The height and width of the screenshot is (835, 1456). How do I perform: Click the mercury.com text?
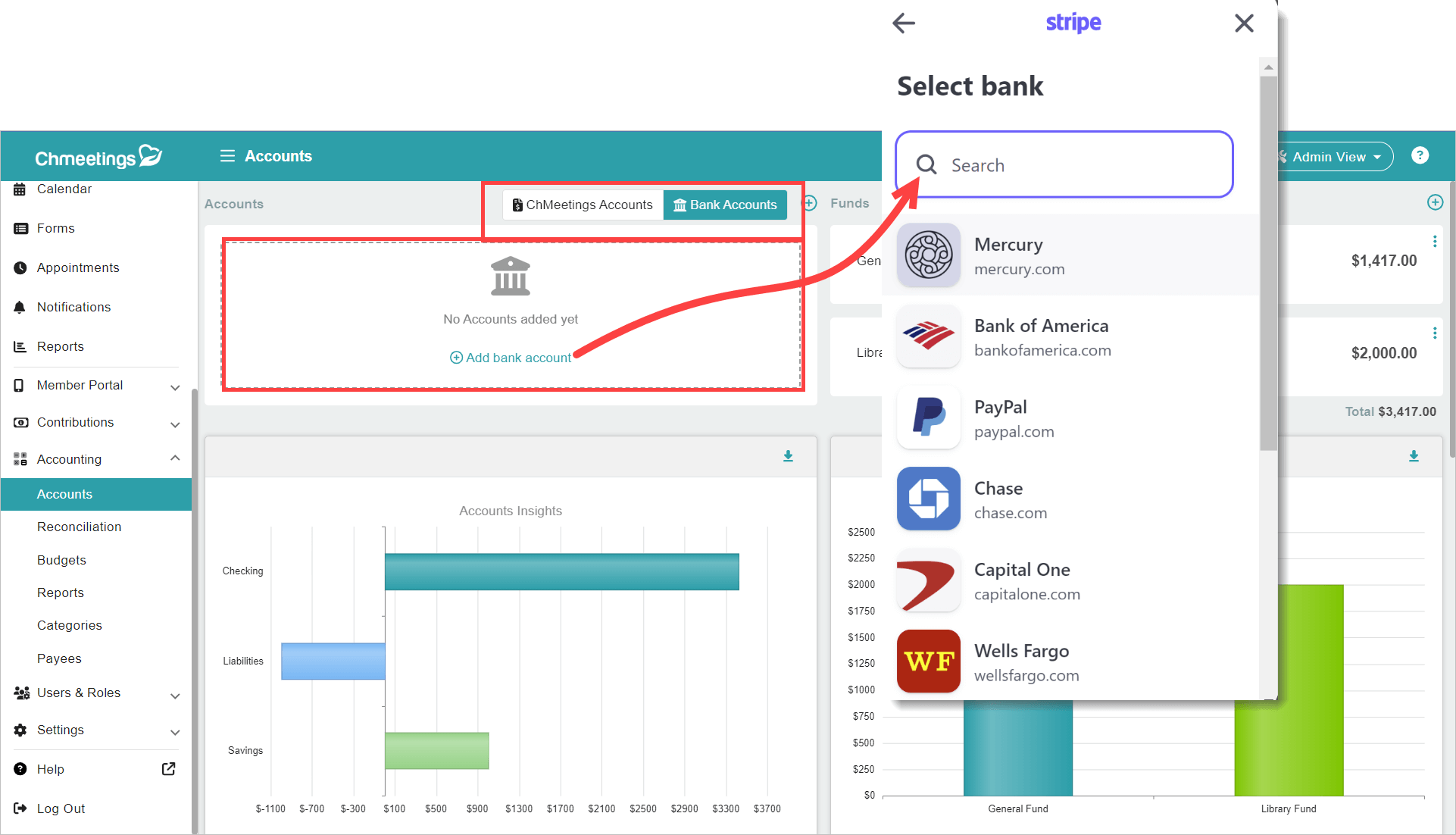click(x=1019, y=269)
